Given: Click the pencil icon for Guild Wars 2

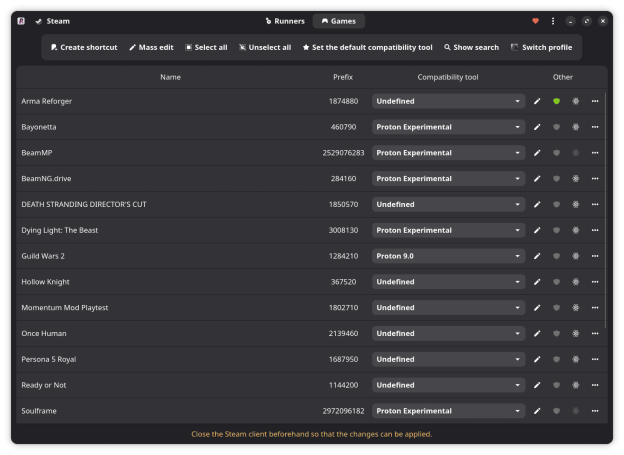Looking at the screenshot, I should tap(537, 256).
